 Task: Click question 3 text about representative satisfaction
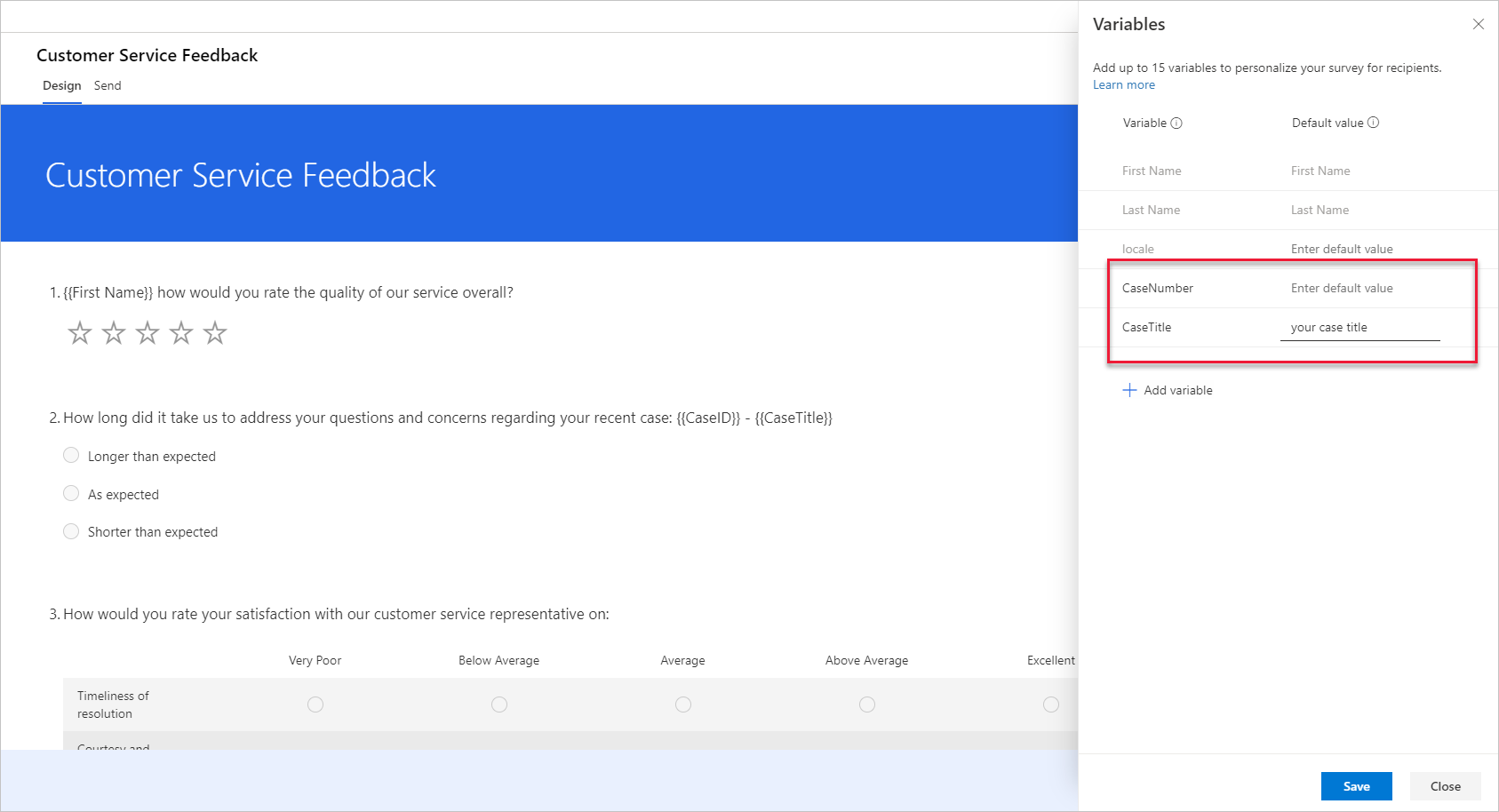point(336,614)
